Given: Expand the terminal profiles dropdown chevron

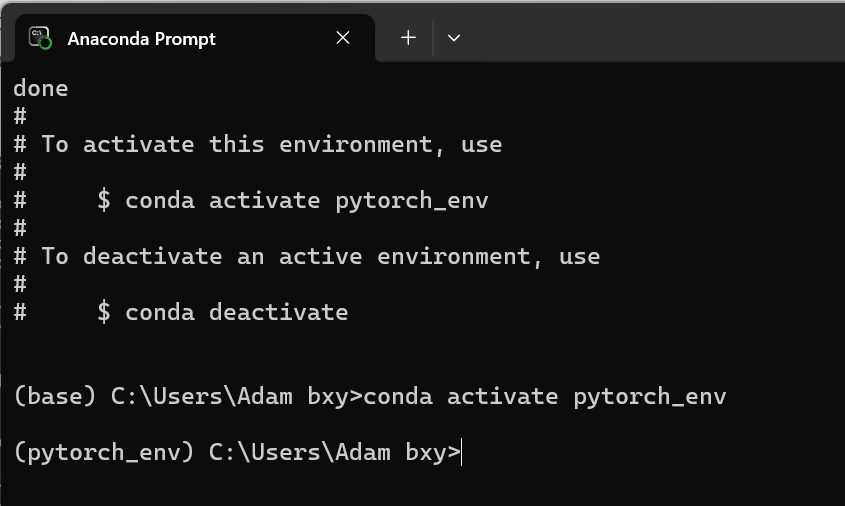Looking at the screenshot, I should click(454, 38).
